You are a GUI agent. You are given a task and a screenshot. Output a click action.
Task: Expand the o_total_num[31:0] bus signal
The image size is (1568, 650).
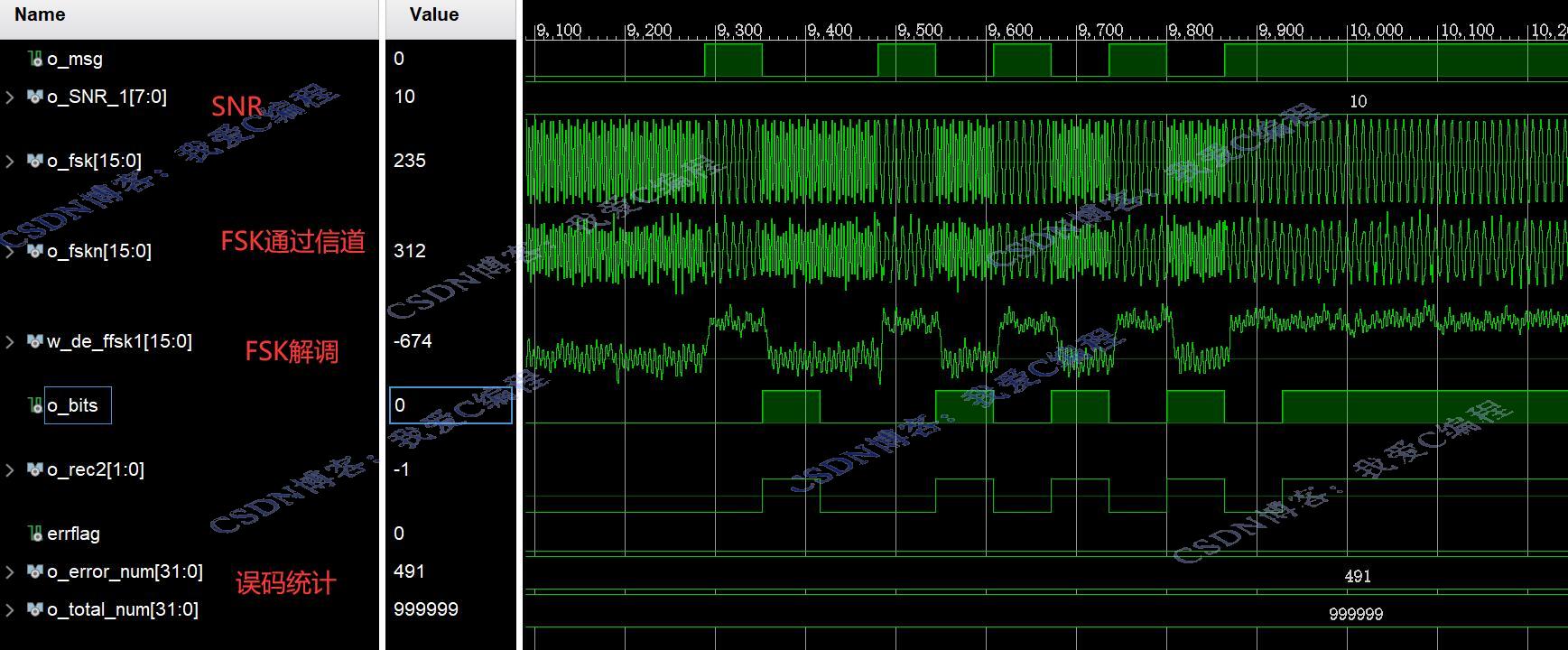coord(10,609)
